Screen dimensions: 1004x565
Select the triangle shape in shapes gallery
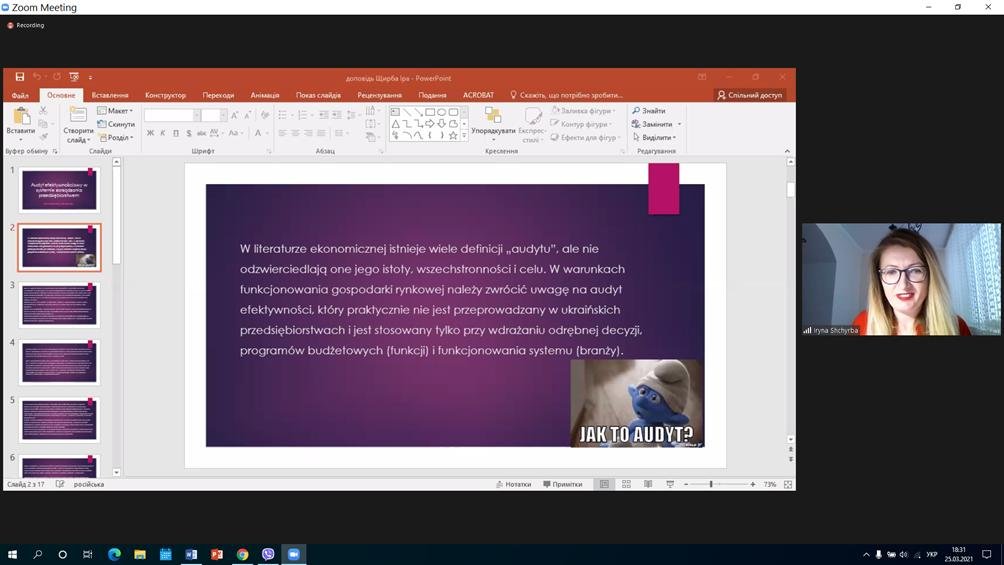[x=395, y=124]
